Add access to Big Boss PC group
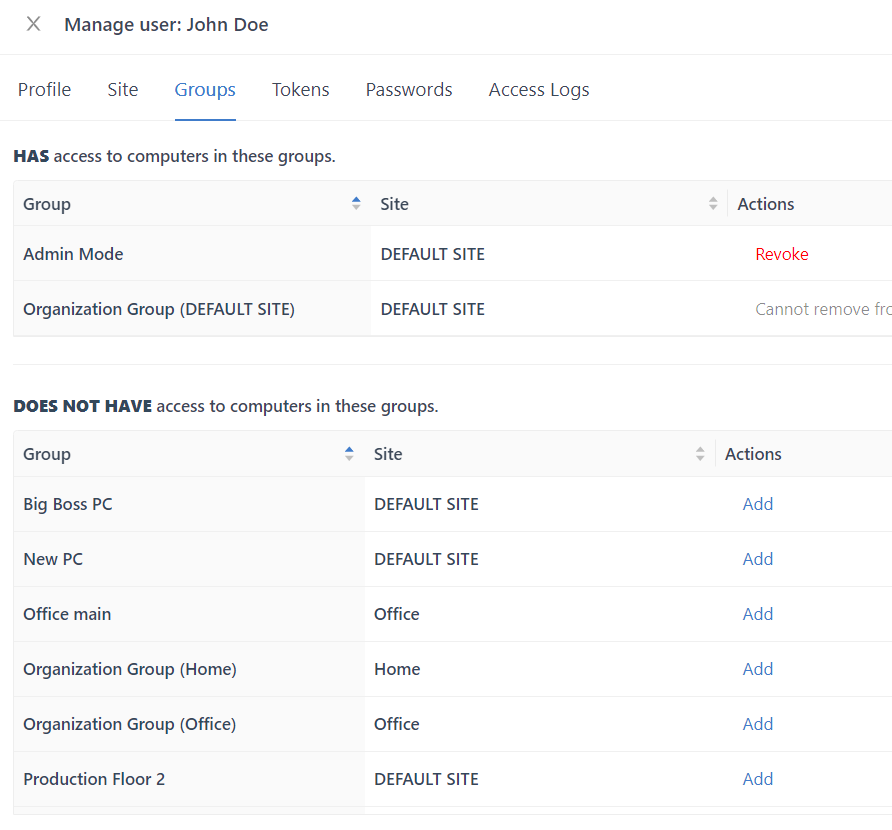Viewport: 892px width, 830px height. 757,504
